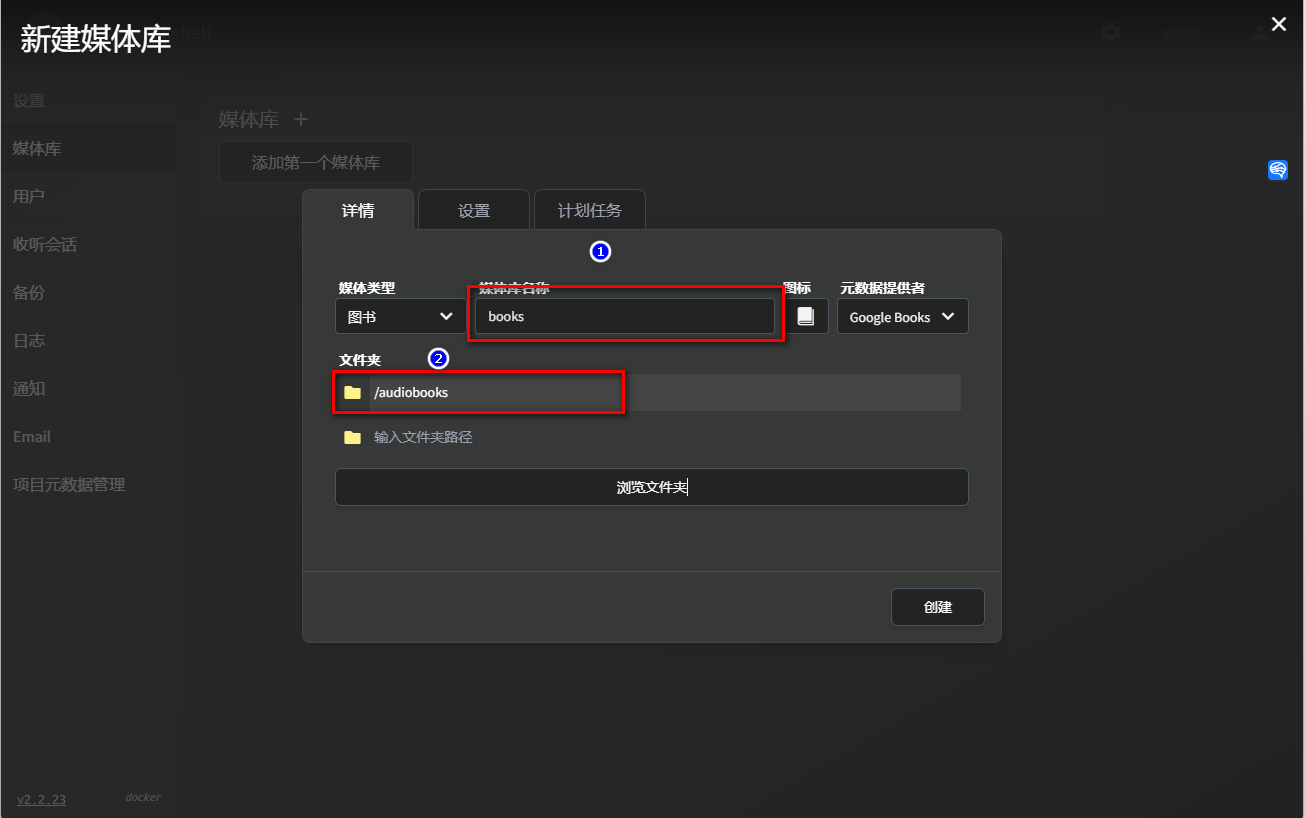1306x818 pixels.
Task: Click the folder icon beside /audiobooks
Action: pyautogui.click(x=352, y=392)
